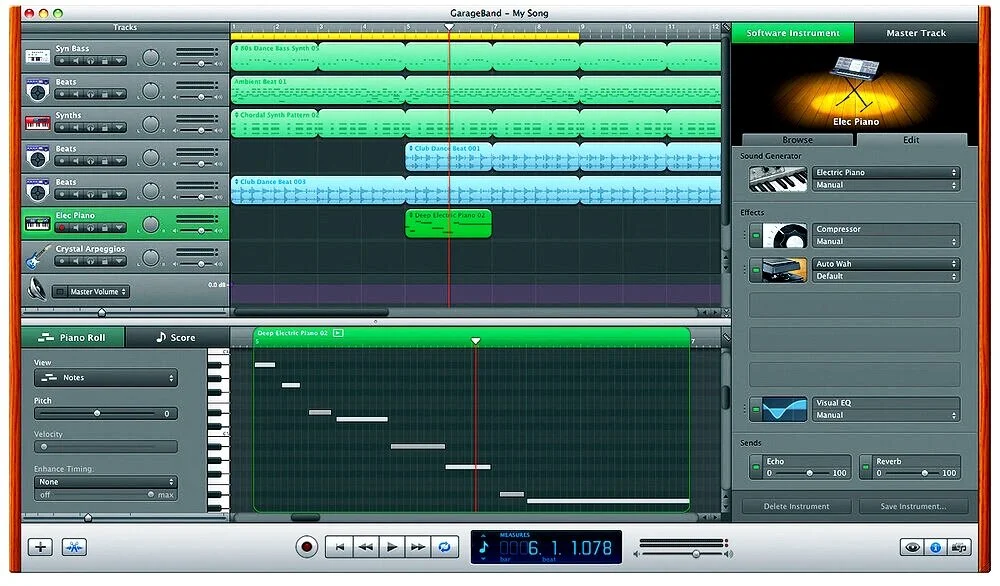The width and height of the screenshot is (1000, 586).
Task: Fast forward the playhead
Action: coord(418,547)
